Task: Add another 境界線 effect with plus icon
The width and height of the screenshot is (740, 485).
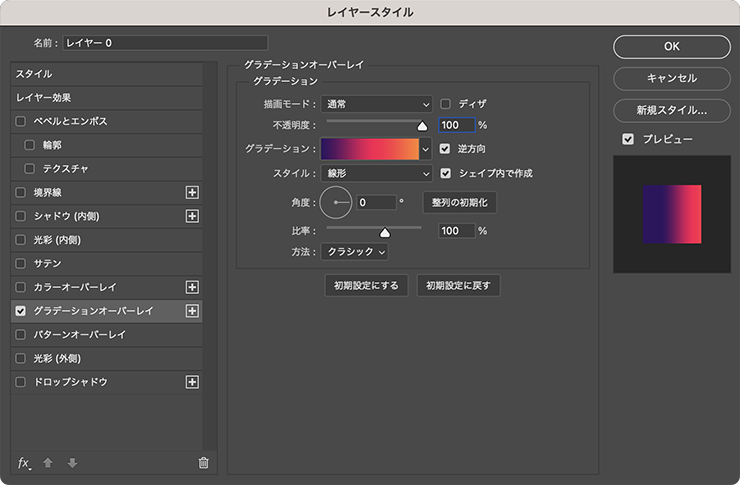Action: pos(193,192)
